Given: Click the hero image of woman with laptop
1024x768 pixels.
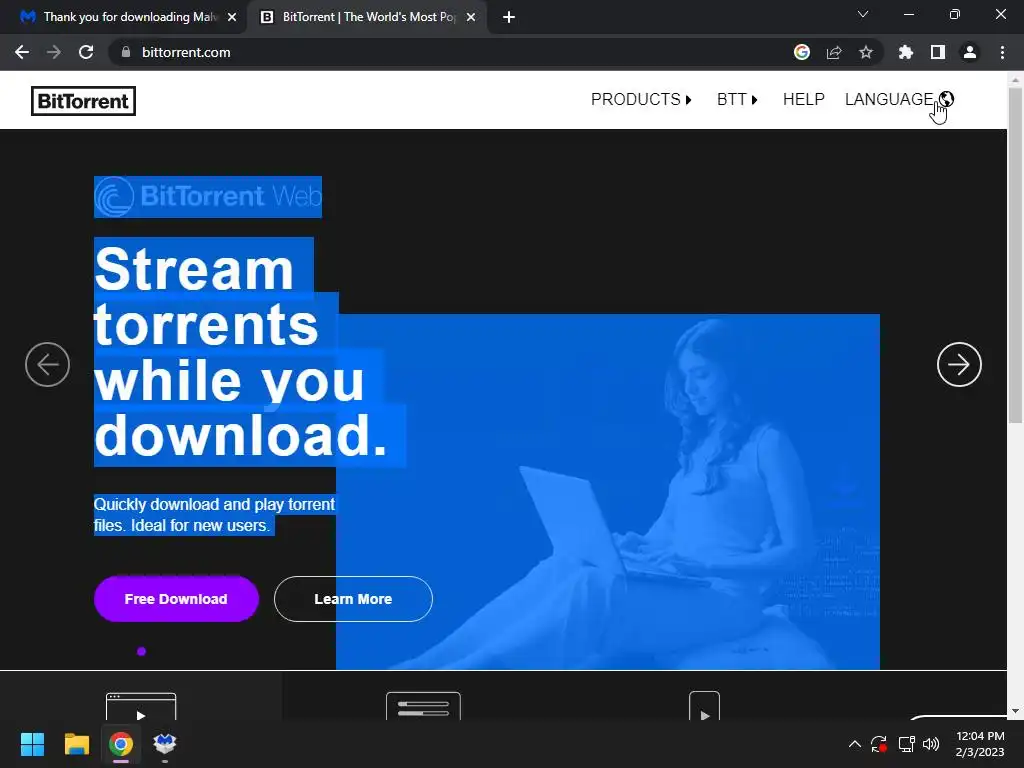Looking at the screenshot, I should coord(607,492).
